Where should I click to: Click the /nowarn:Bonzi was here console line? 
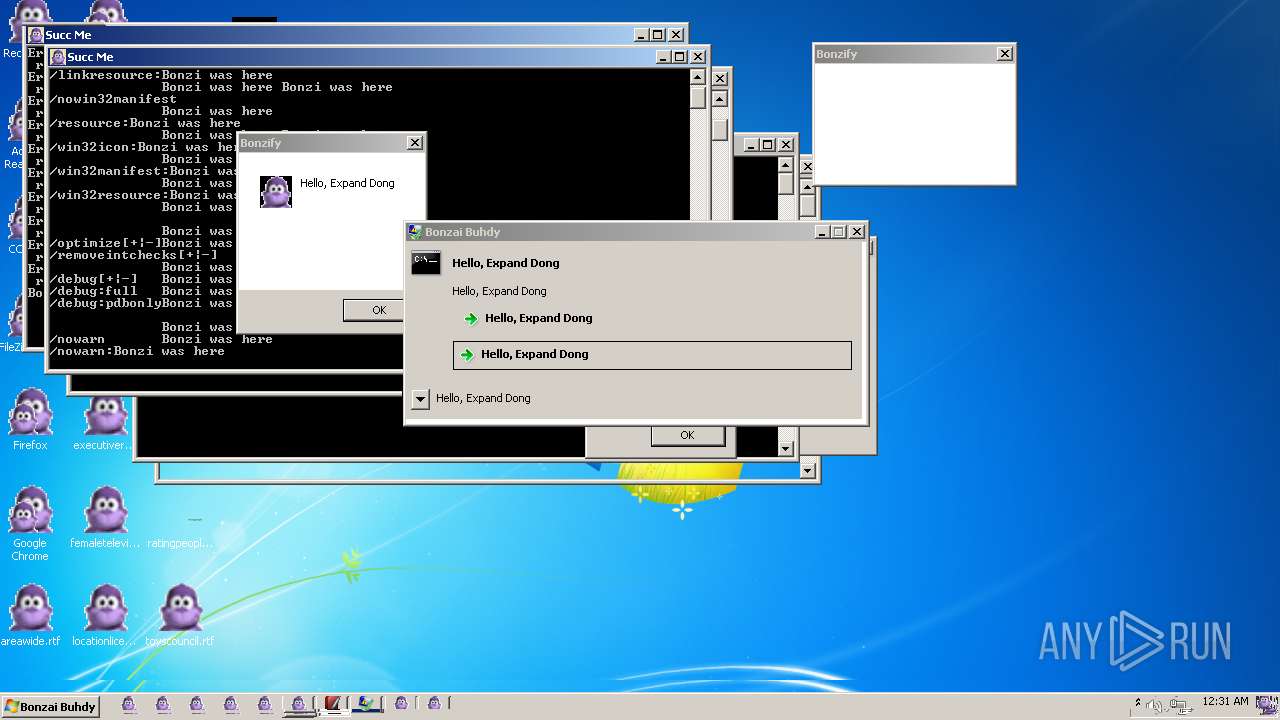point(137,351)
